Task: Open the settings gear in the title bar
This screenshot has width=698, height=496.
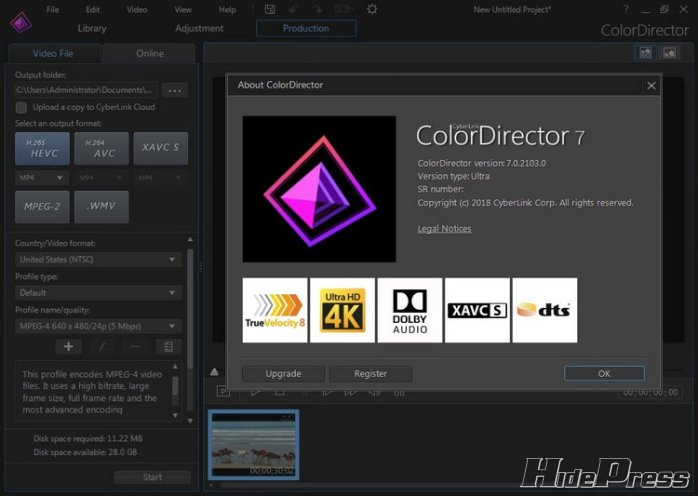Action: 372,9
